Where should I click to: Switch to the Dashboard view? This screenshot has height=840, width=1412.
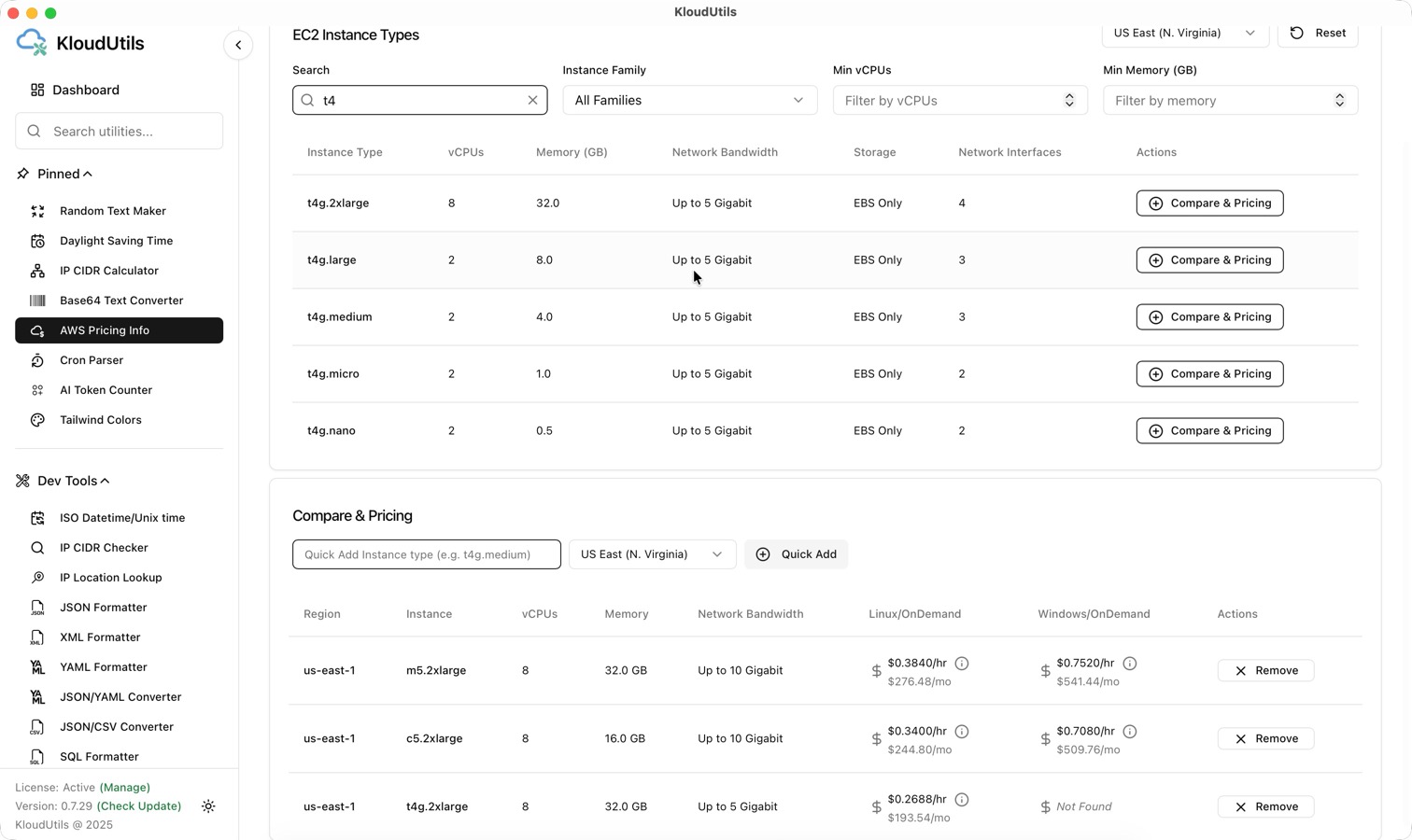click(x=86, y=90)
